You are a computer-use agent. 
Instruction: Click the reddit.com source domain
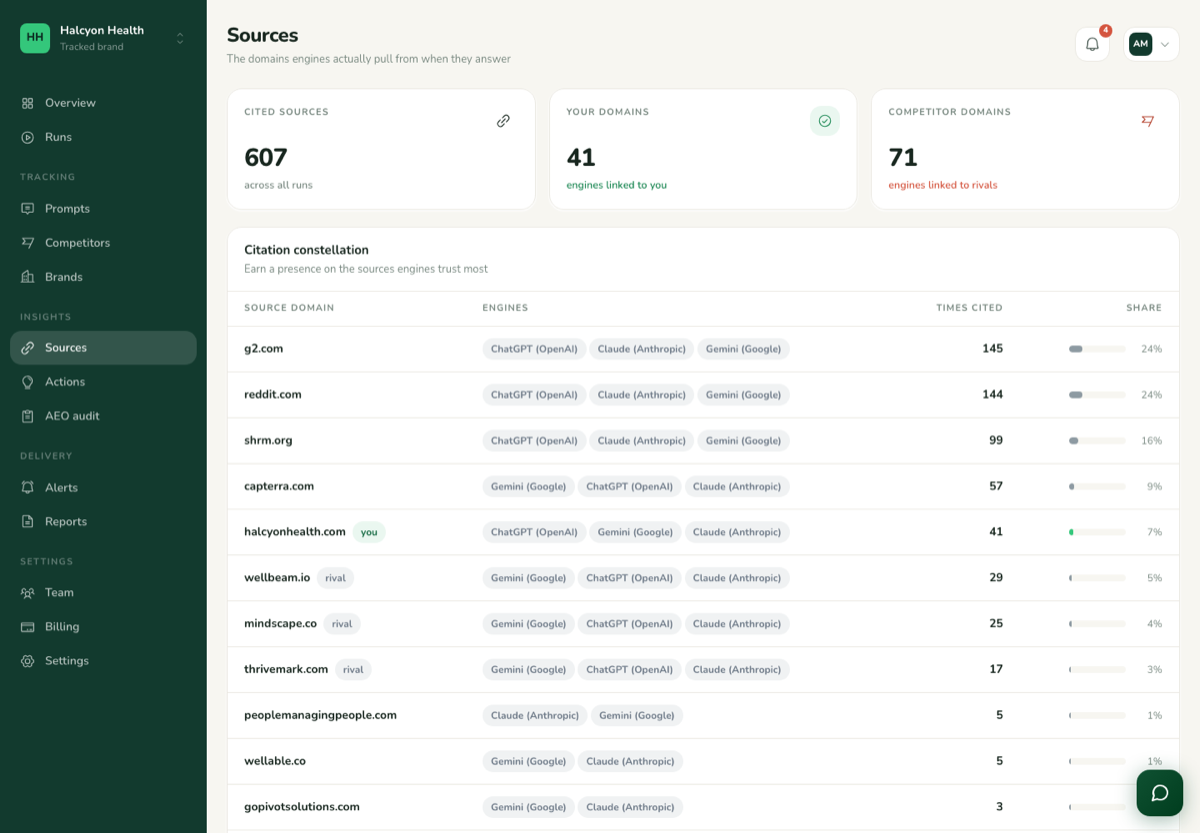click(273, 395)
